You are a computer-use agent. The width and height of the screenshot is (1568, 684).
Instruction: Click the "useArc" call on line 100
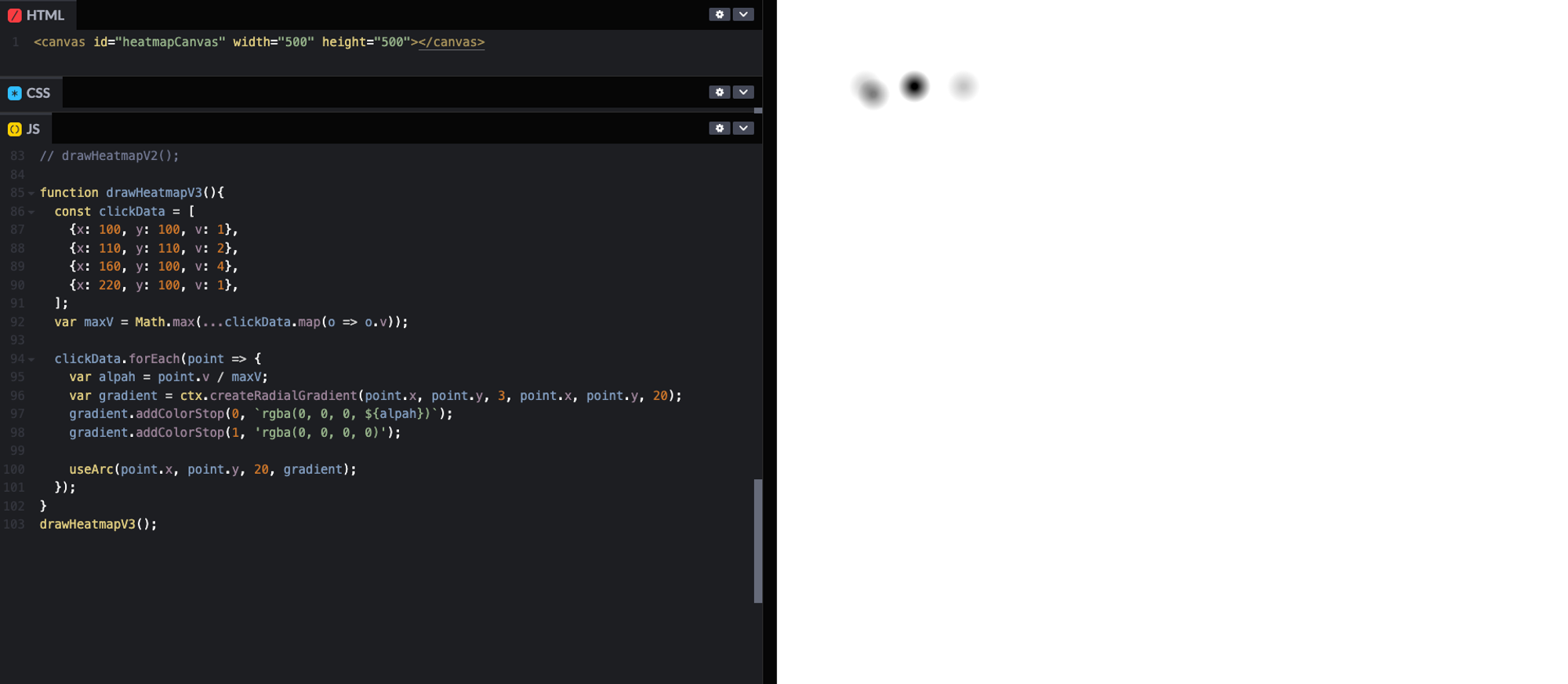point(91,469)
